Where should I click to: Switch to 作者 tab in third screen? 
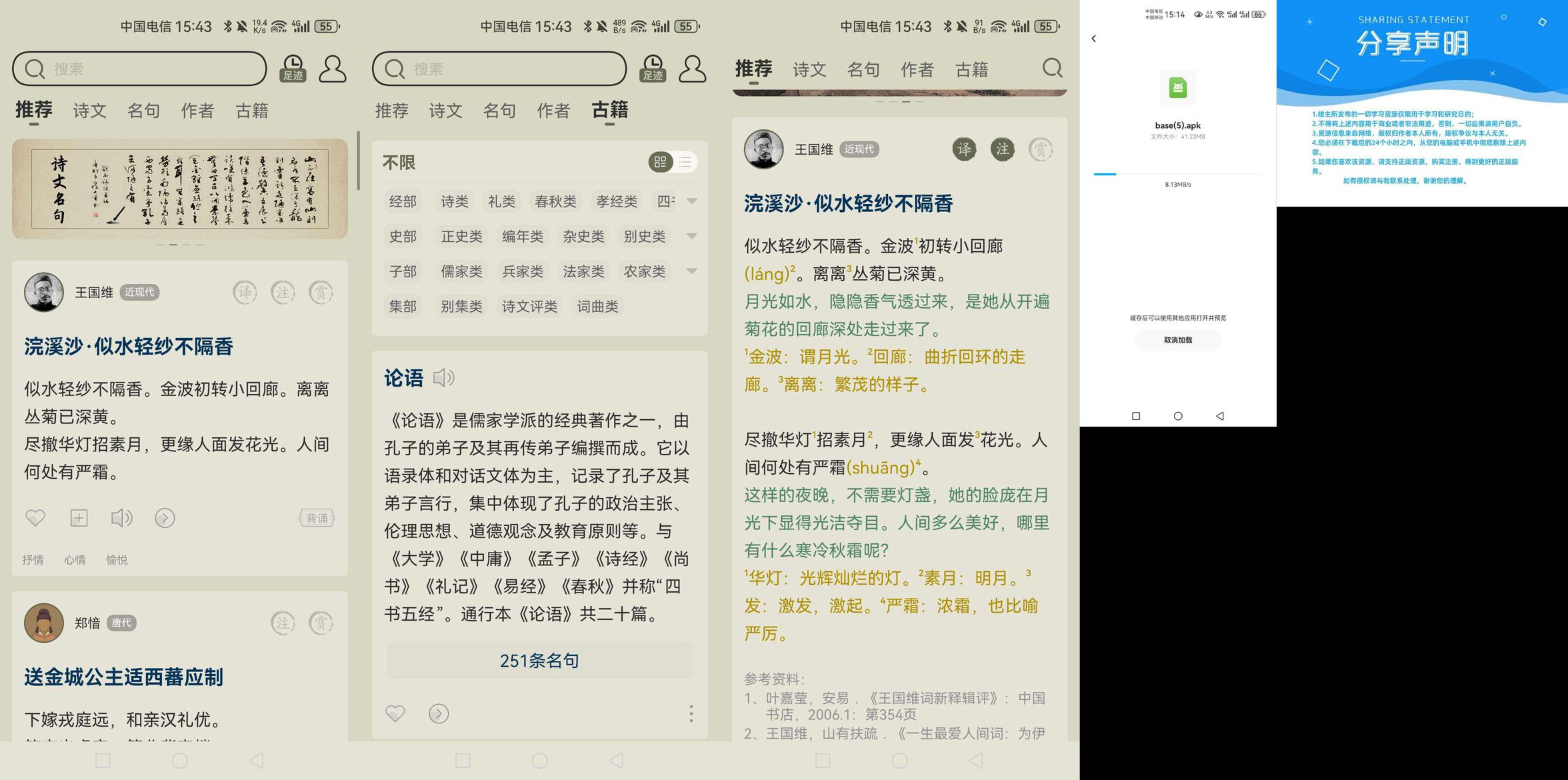point(917,70)
